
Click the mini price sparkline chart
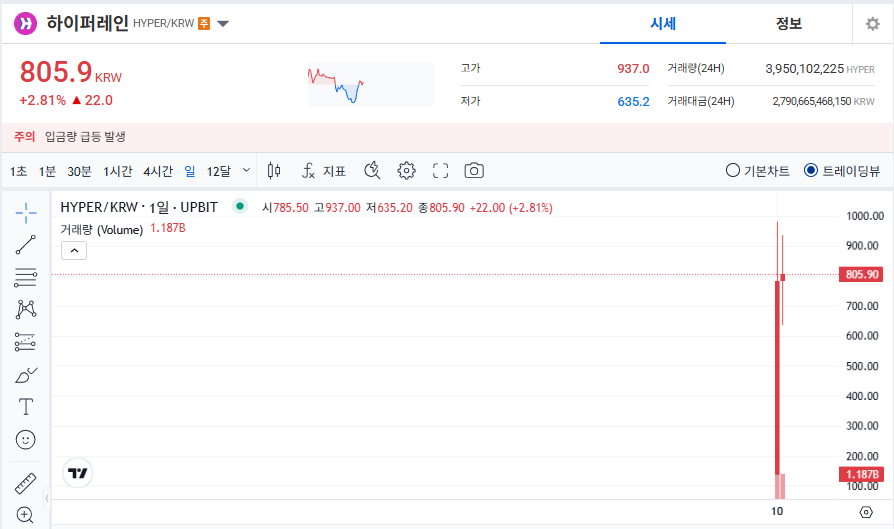(x=371, y=84)
